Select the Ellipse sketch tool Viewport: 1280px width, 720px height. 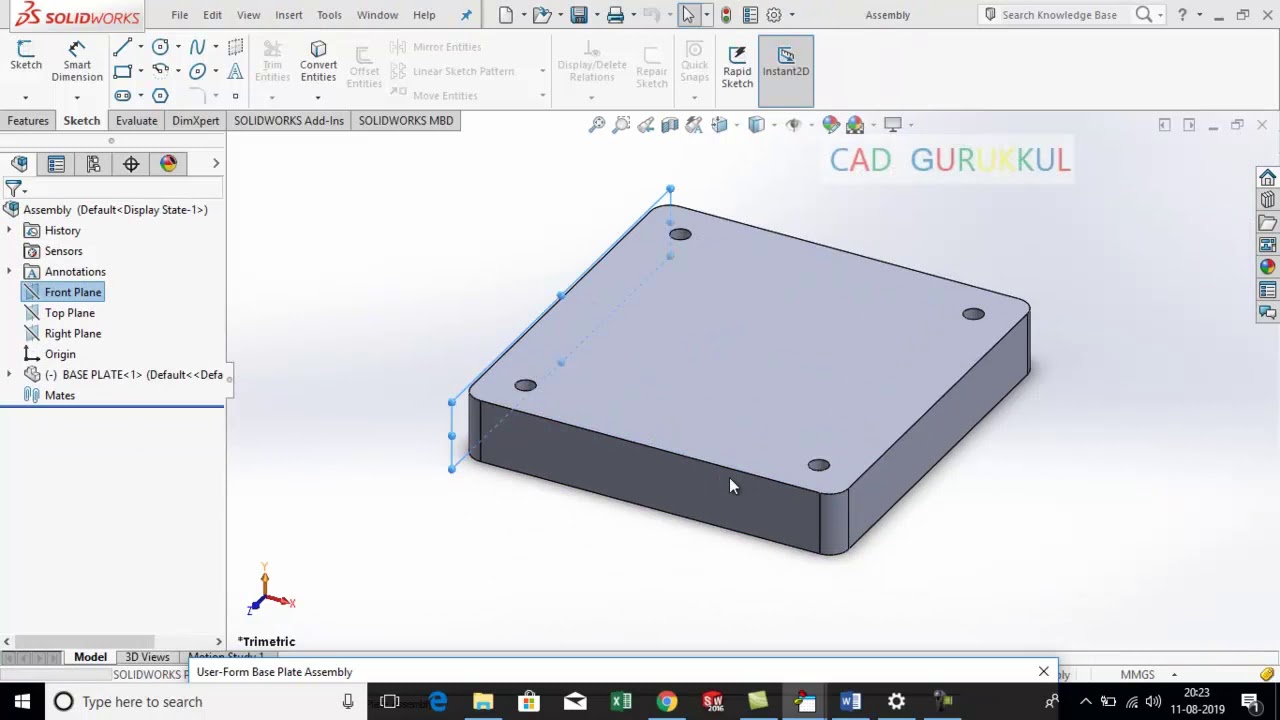click(x=197, y=71)
